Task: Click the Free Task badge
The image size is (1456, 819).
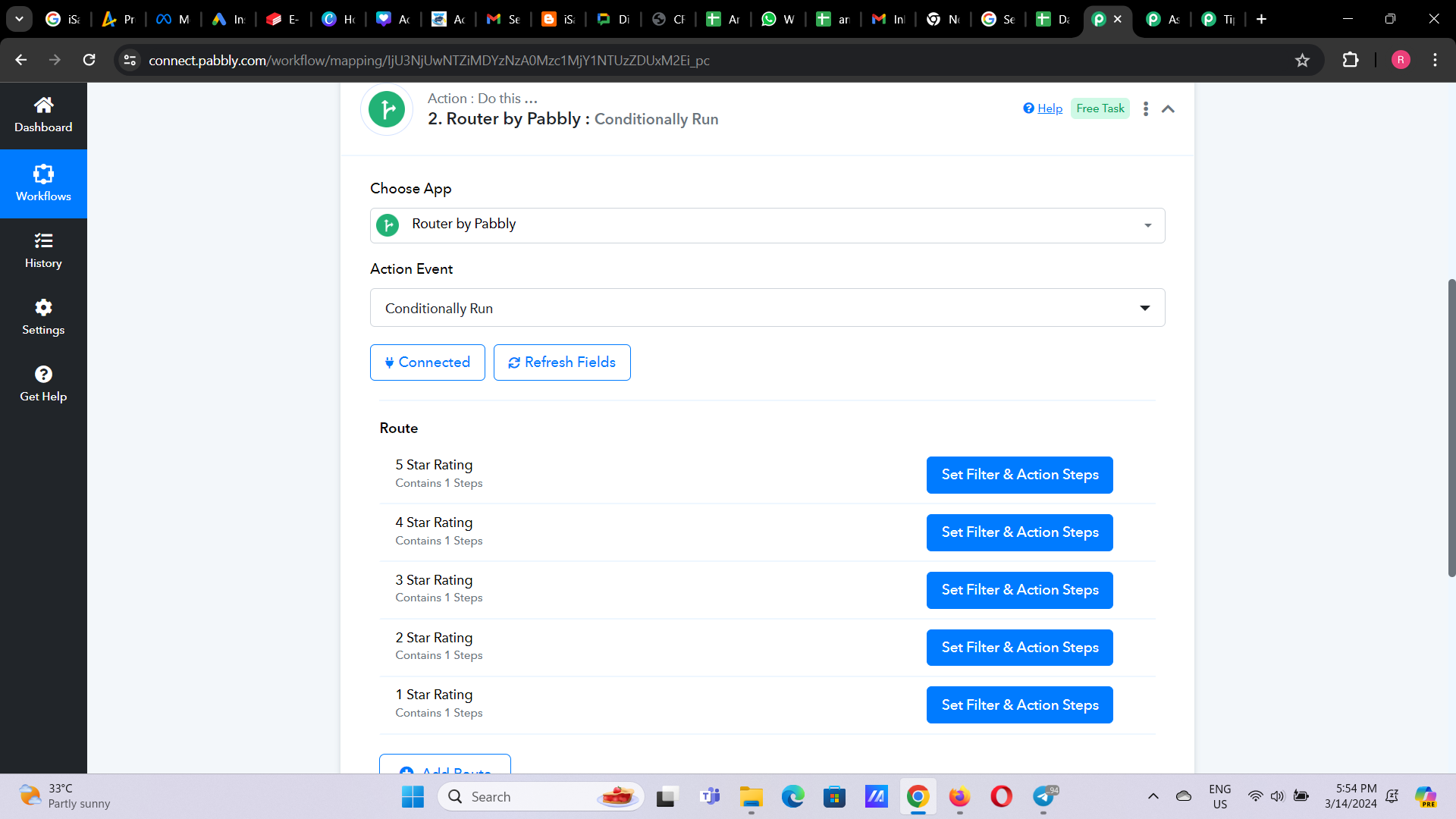Action: (x=1100, y=108)
